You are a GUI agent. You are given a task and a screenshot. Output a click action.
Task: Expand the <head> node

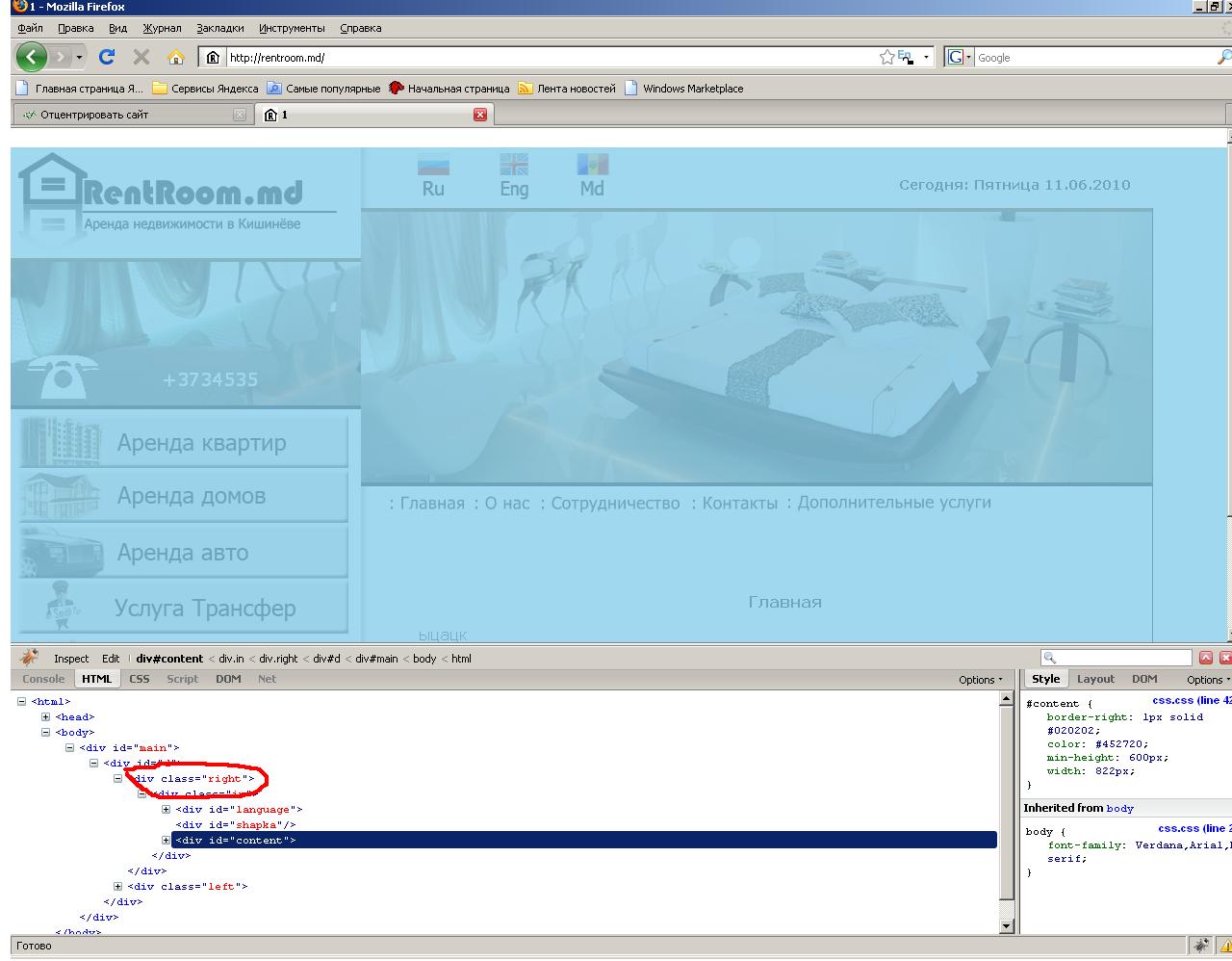45,716
